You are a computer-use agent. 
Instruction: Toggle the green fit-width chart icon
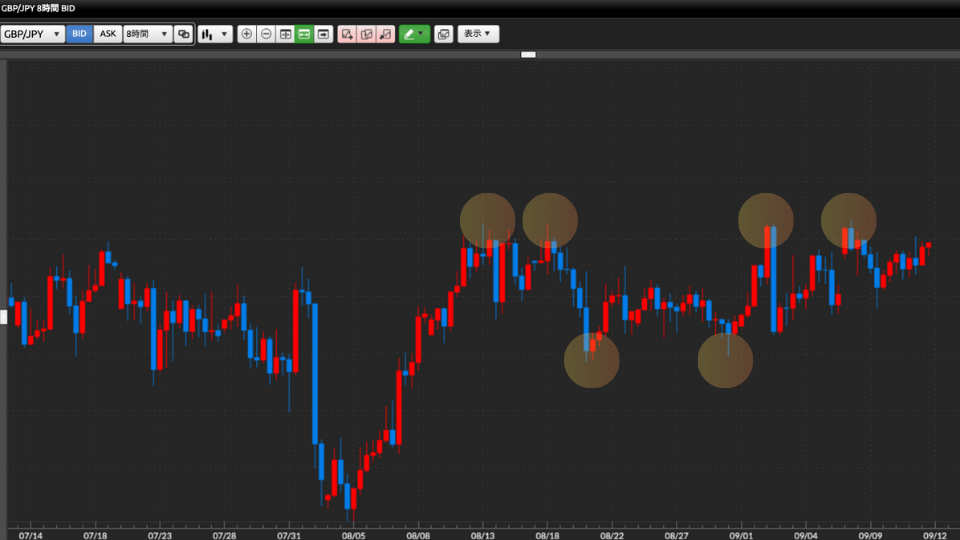(x=304, y=34)
